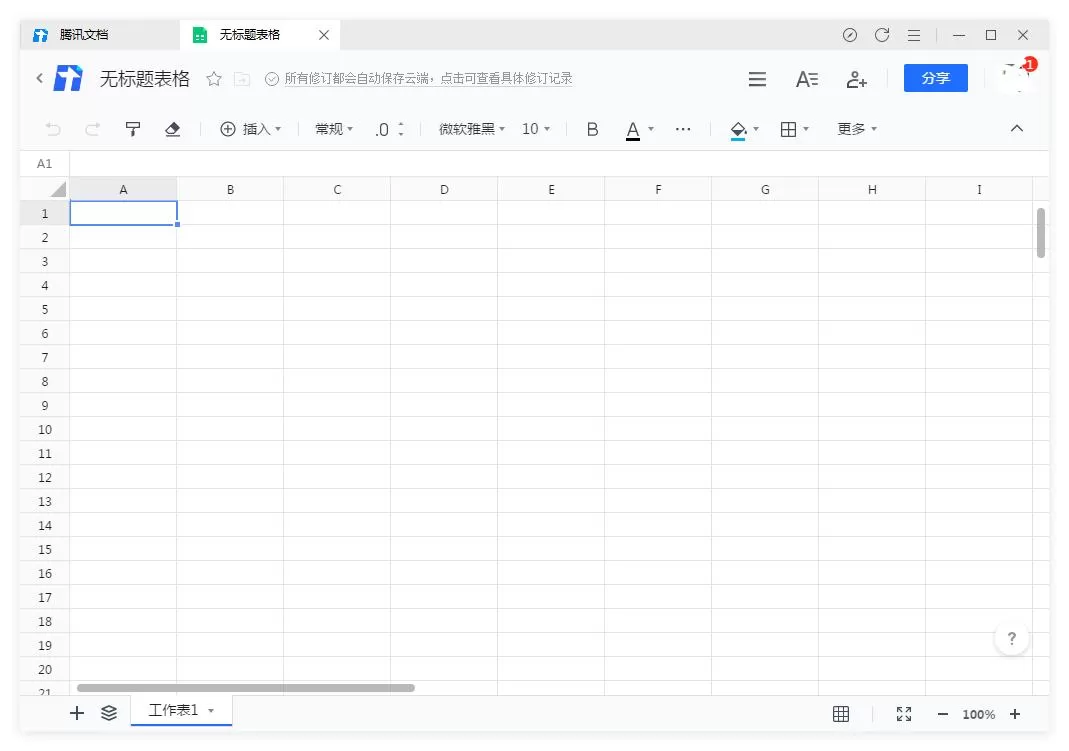Viewport: 1069px width, 751px height.
Task: Open font color dropdown arrow
Action: (651, 129)
